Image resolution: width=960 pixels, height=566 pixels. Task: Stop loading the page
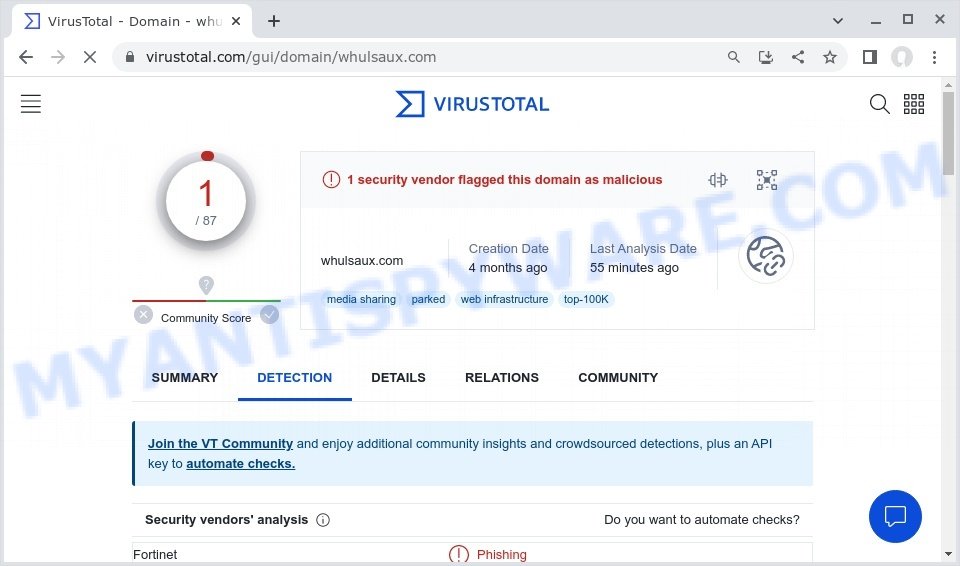[89, 57]
